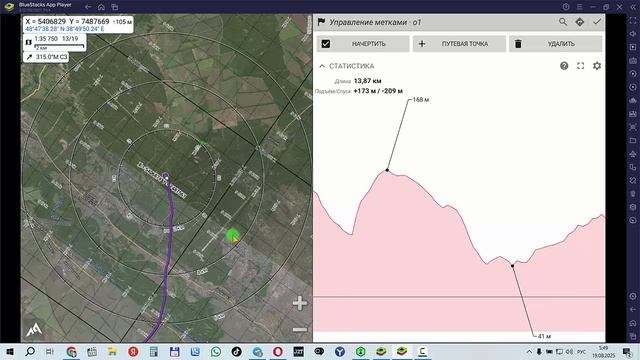Click the +173 м / -209 м ascent-descent value
Image resolution: width=640 pixels, height=360 pixels.
tap(378, 91)
